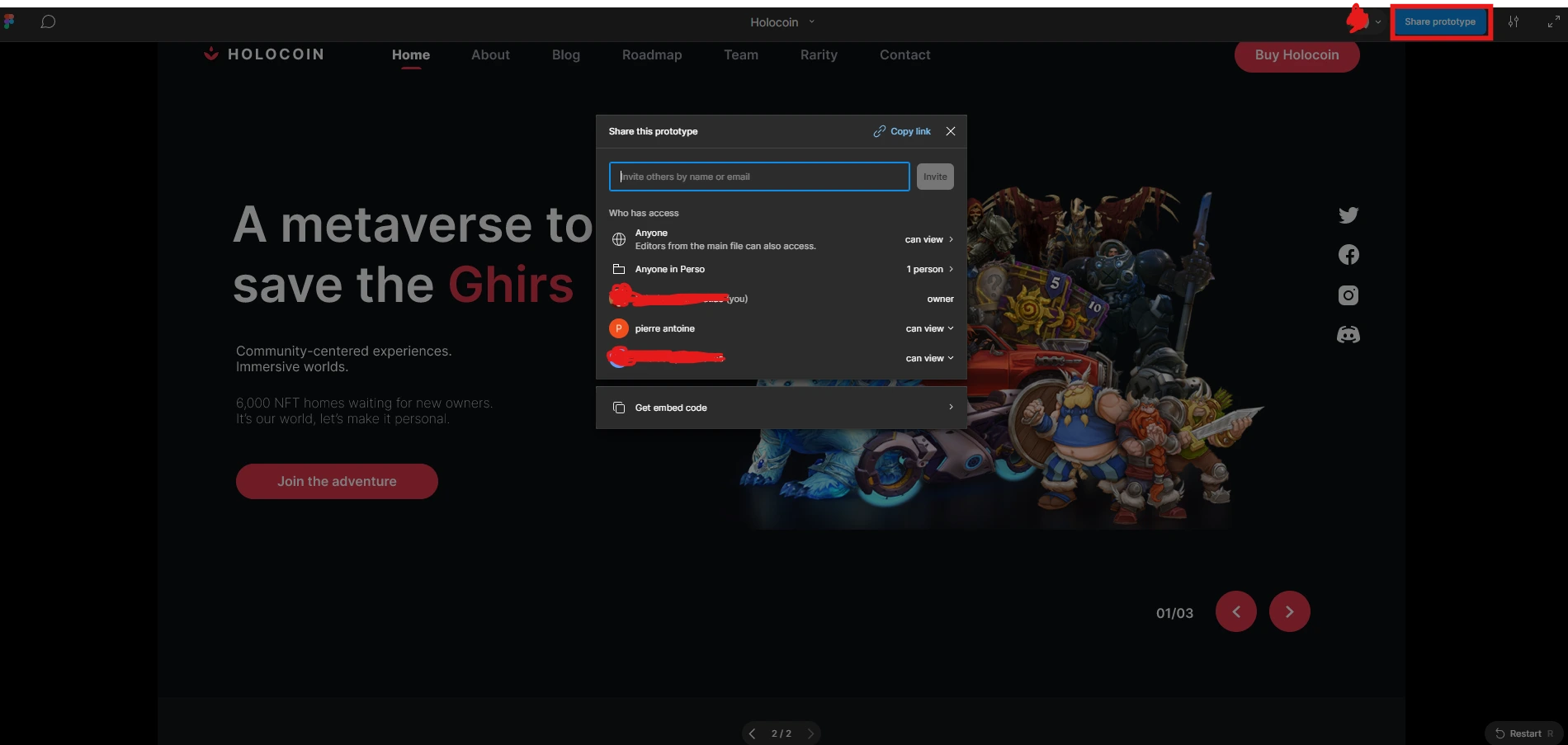This screenshot has width=1568, height=745.
Task: Change Anyone 'can view' link permission
Action: click(x=929, y=239)
